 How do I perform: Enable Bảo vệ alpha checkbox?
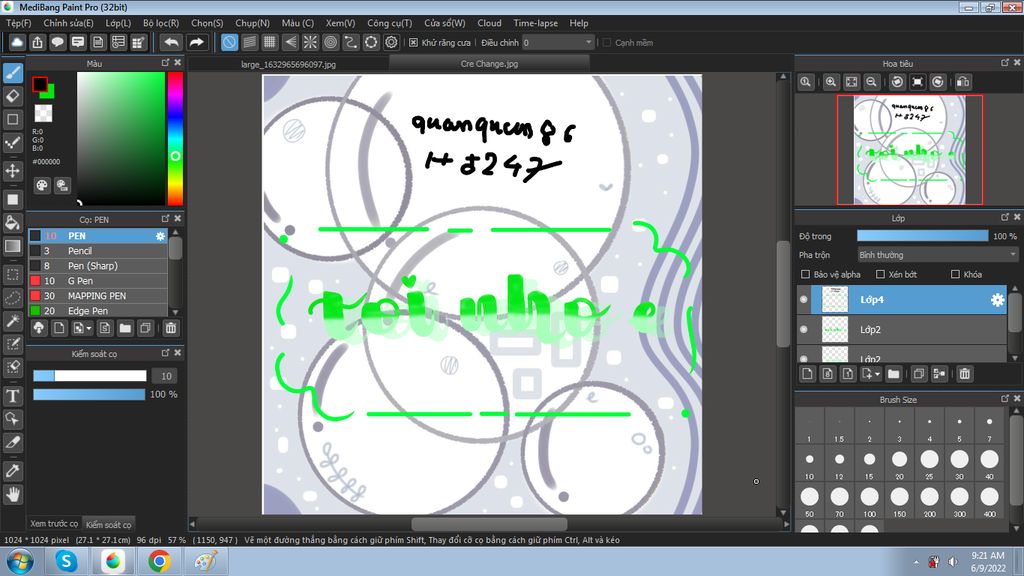[x=805, y=274]
